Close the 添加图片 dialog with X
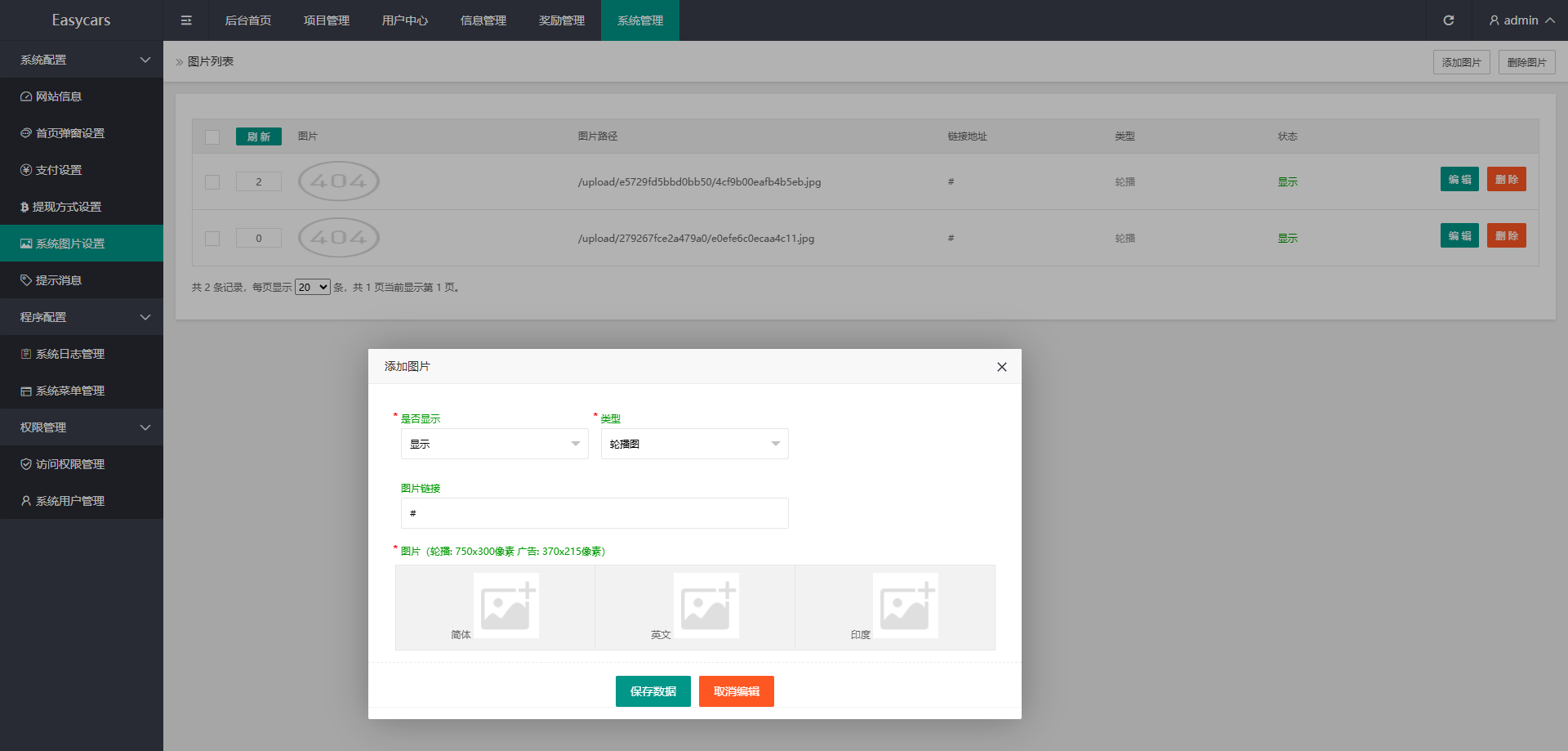Viewport: 1568px width, 751px height. click(x=1001, y=367)
